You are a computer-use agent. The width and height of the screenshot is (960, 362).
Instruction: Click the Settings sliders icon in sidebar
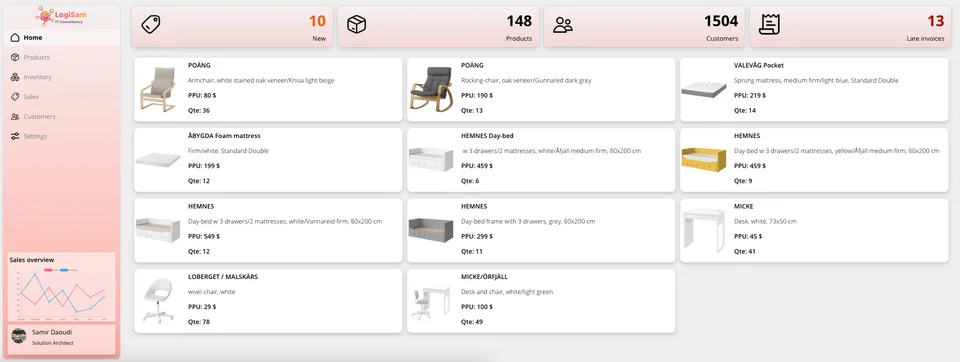pyautogui.click(x=15, y=136)
